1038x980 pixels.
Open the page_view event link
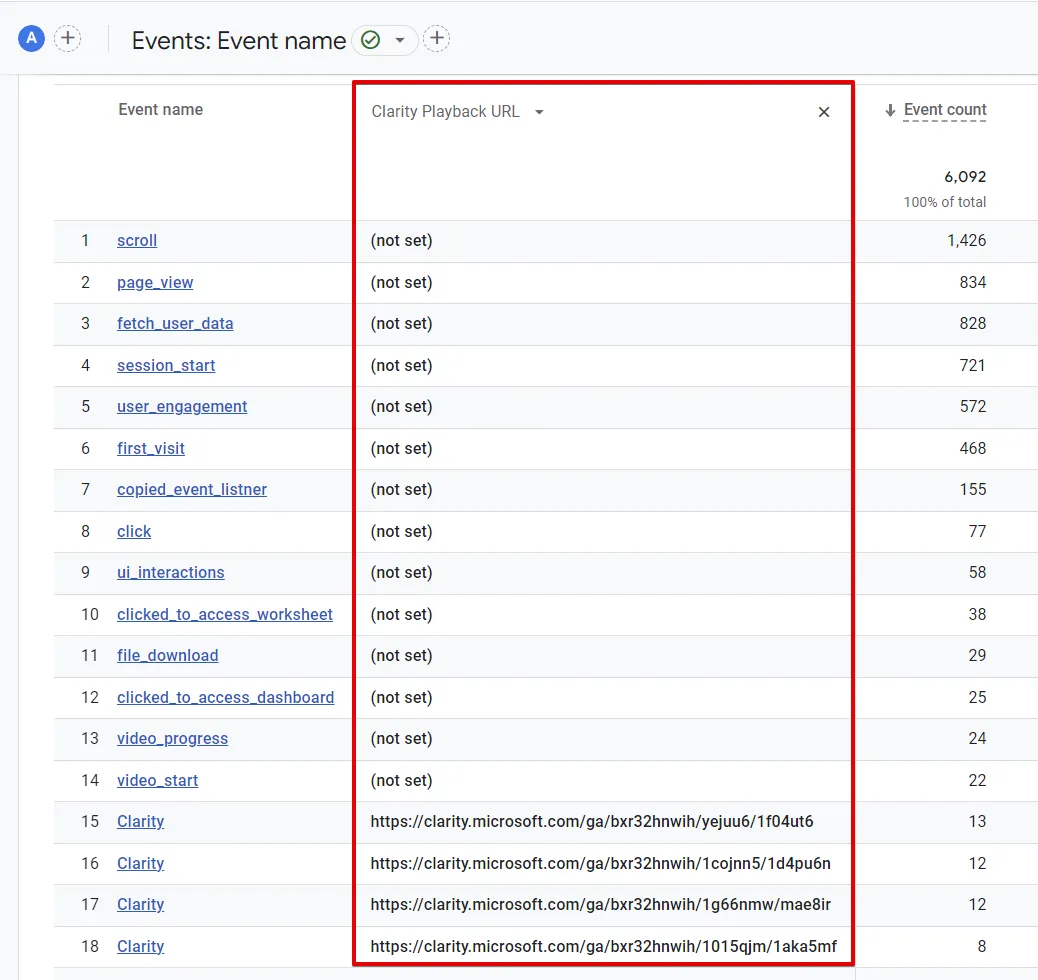(x=155, y=283)
